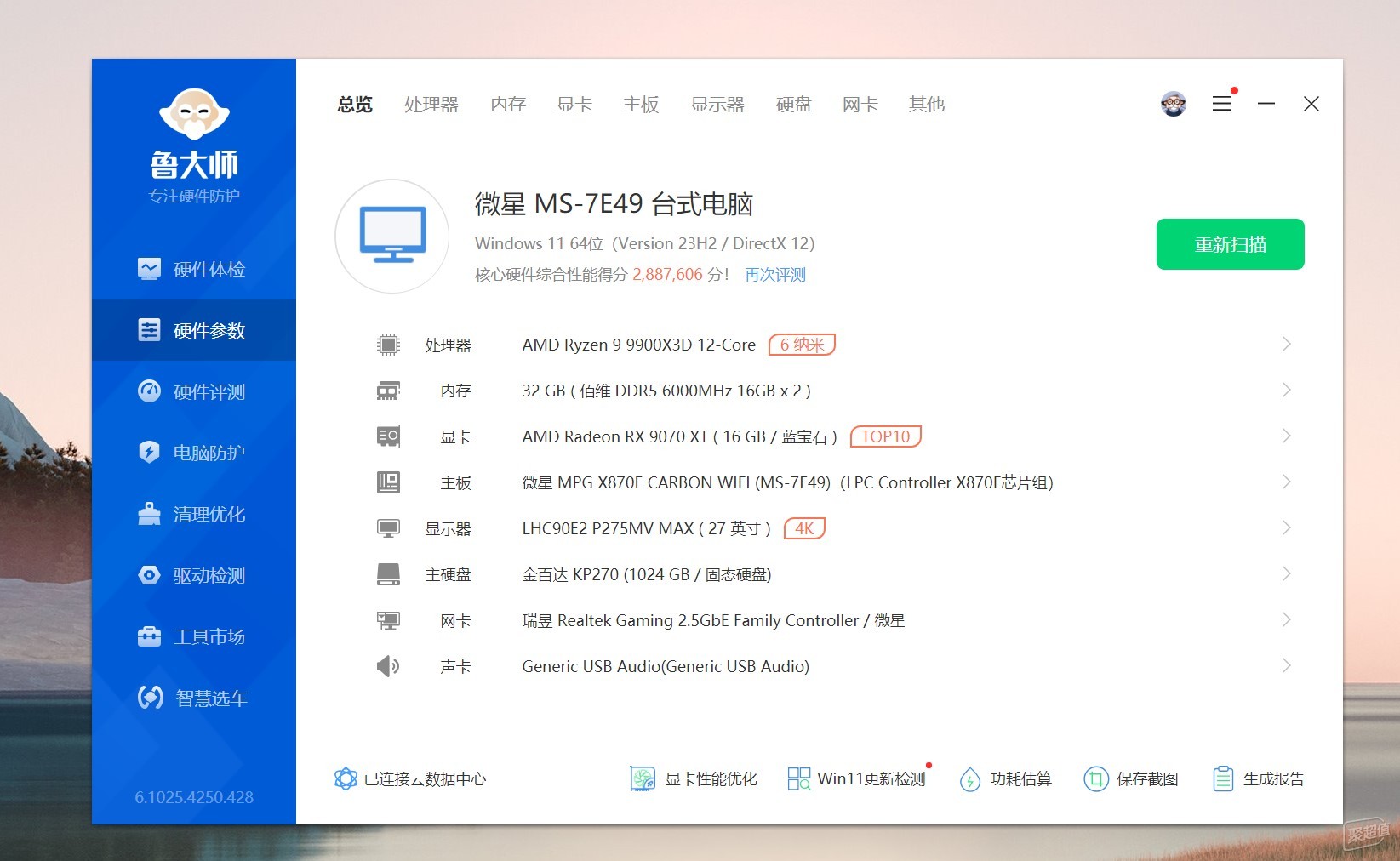1400x861 pixels.
Task: Switch to the 显卡 tab
Action: click(x=574, y=104)
